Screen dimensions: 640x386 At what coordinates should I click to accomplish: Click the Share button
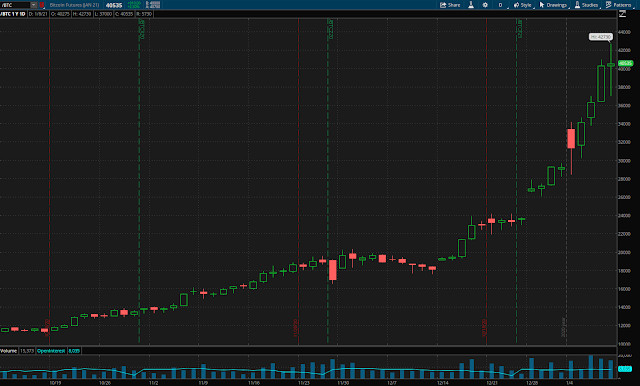click(x=450, y=5)
